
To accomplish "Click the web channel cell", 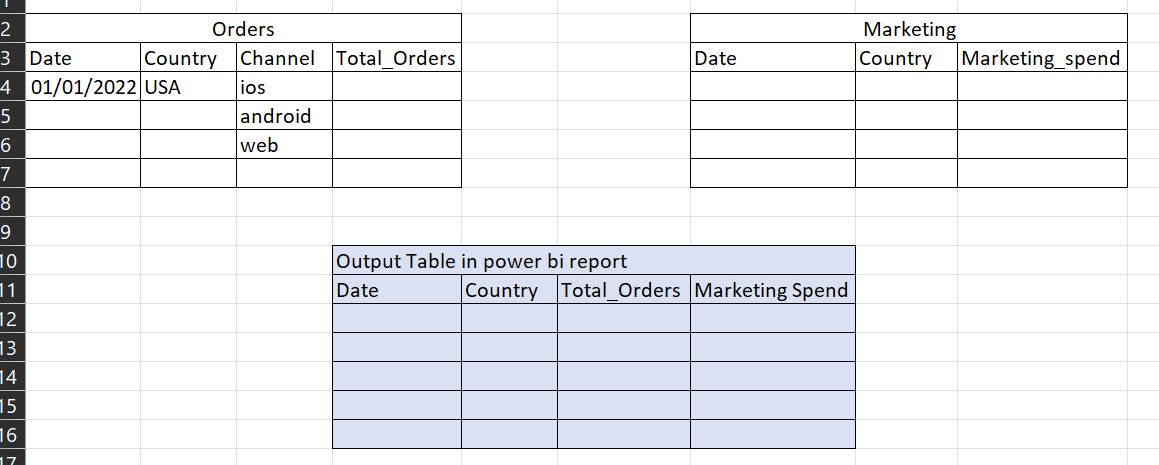I will tap(284, 144).
